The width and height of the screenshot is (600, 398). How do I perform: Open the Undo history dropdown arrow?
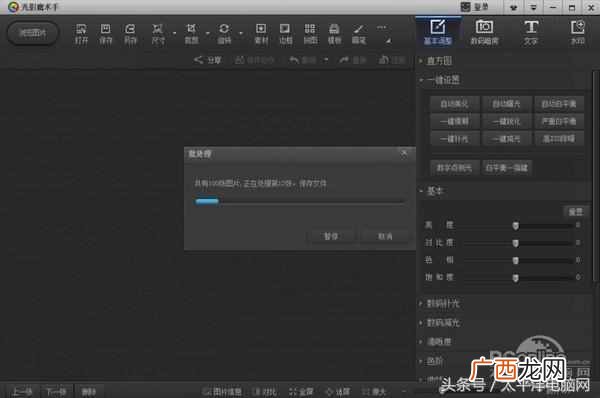coord(326,60)
